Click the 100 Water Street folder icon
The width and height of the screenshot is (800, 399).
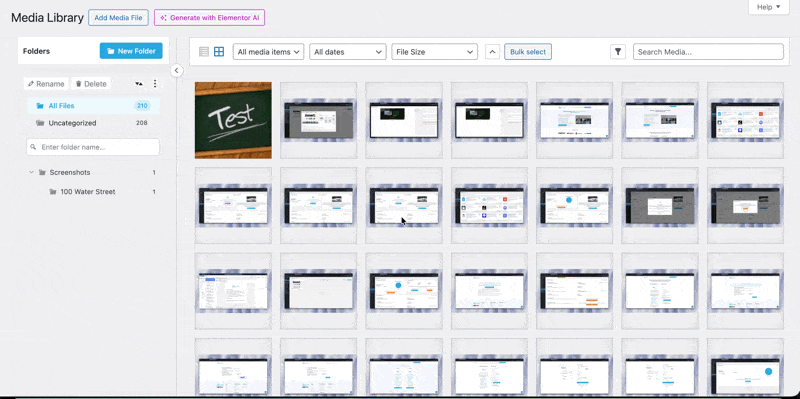coord(53,192)
